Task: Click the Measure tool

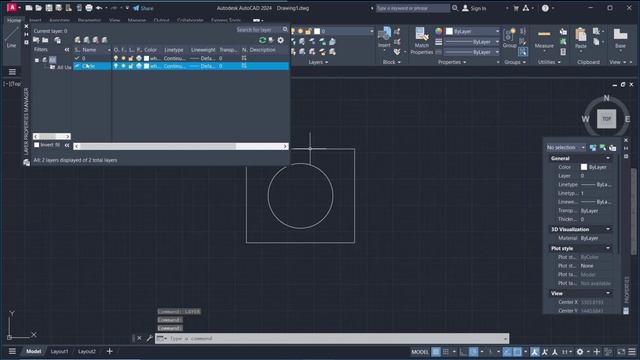Action: tap(544, 39)
